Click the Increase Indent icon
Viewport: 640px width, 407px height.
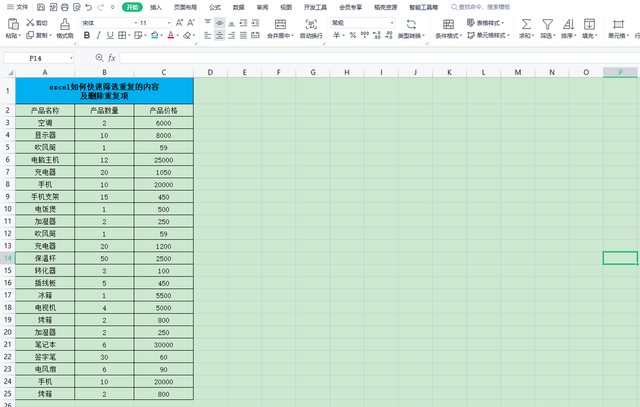tap(255, 22)
